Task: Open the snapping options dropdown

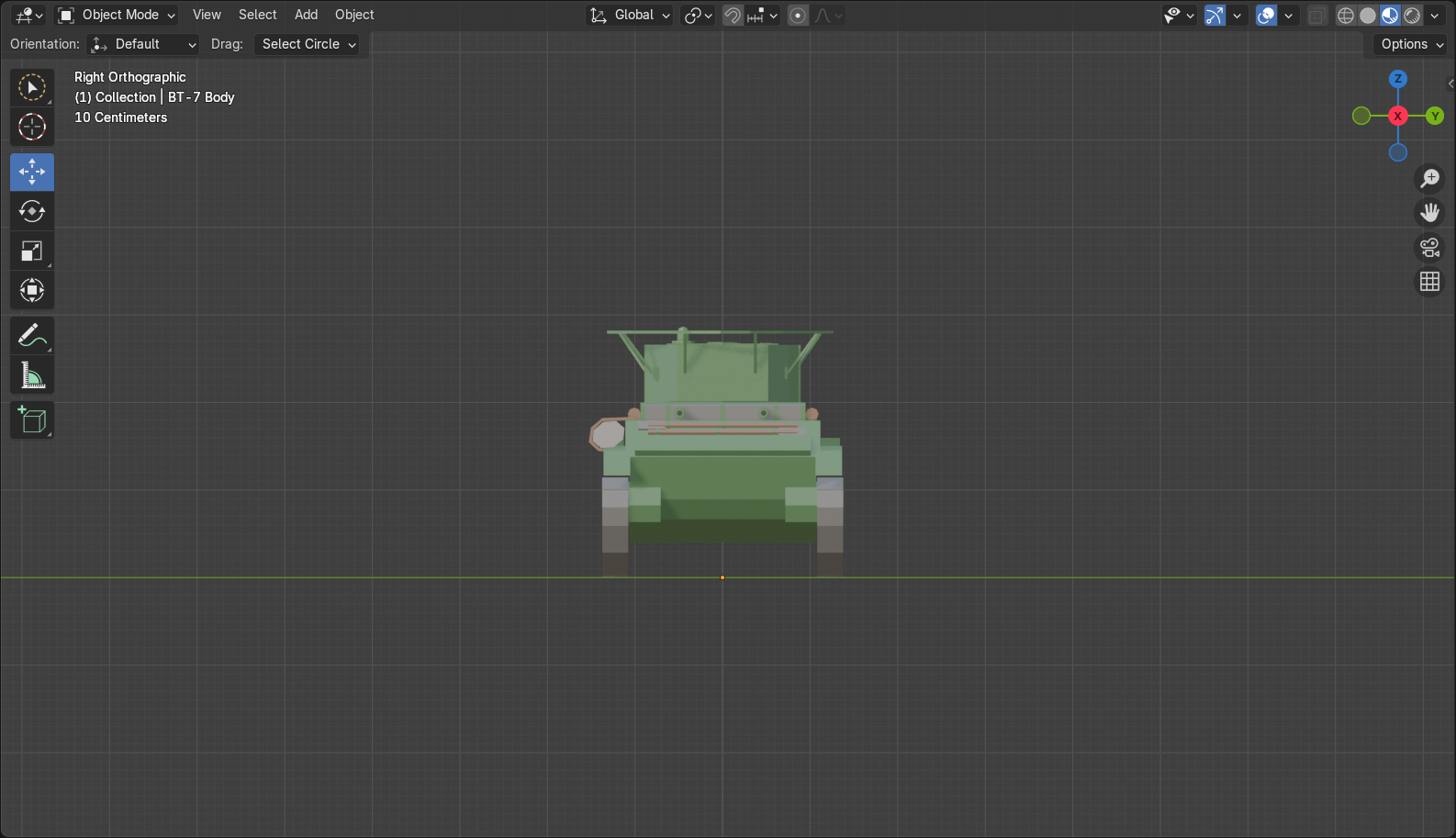Action: pos(763,15)
